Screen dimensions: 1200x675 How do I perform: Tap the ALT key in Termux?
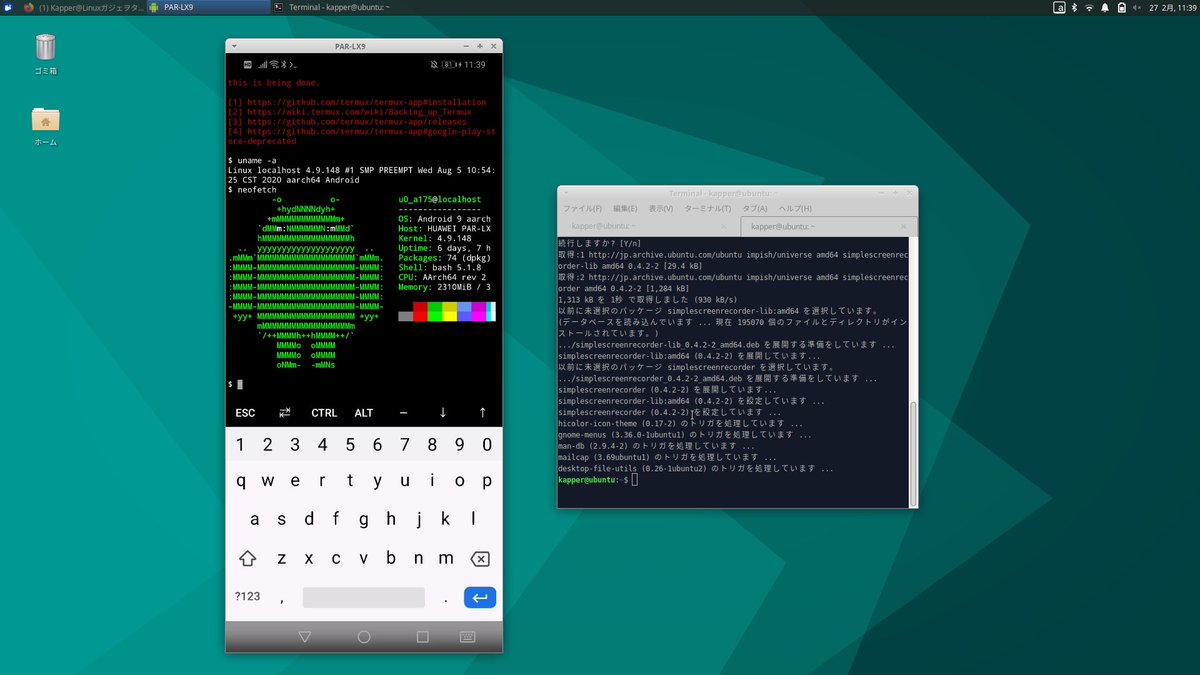(364, 413)
